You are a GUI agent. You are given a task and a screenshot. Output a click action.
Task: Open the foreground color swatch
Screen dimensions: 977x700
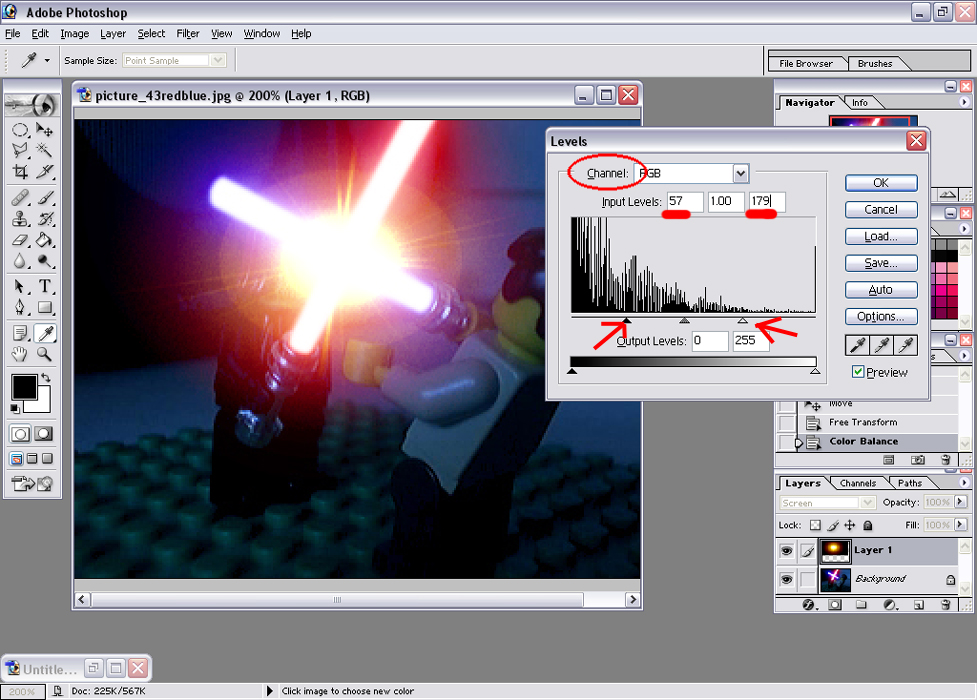pos(24,388)
